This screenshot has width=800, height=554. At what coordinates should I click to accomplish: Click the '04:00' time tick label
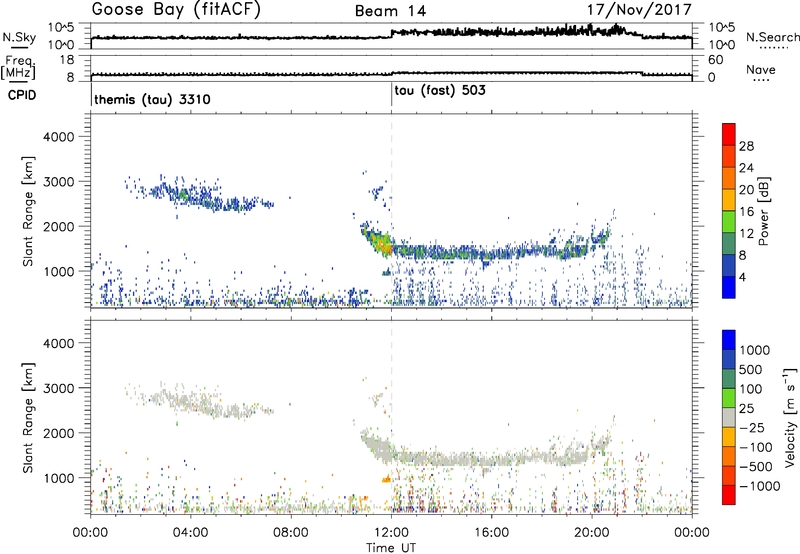coord(191,533)
